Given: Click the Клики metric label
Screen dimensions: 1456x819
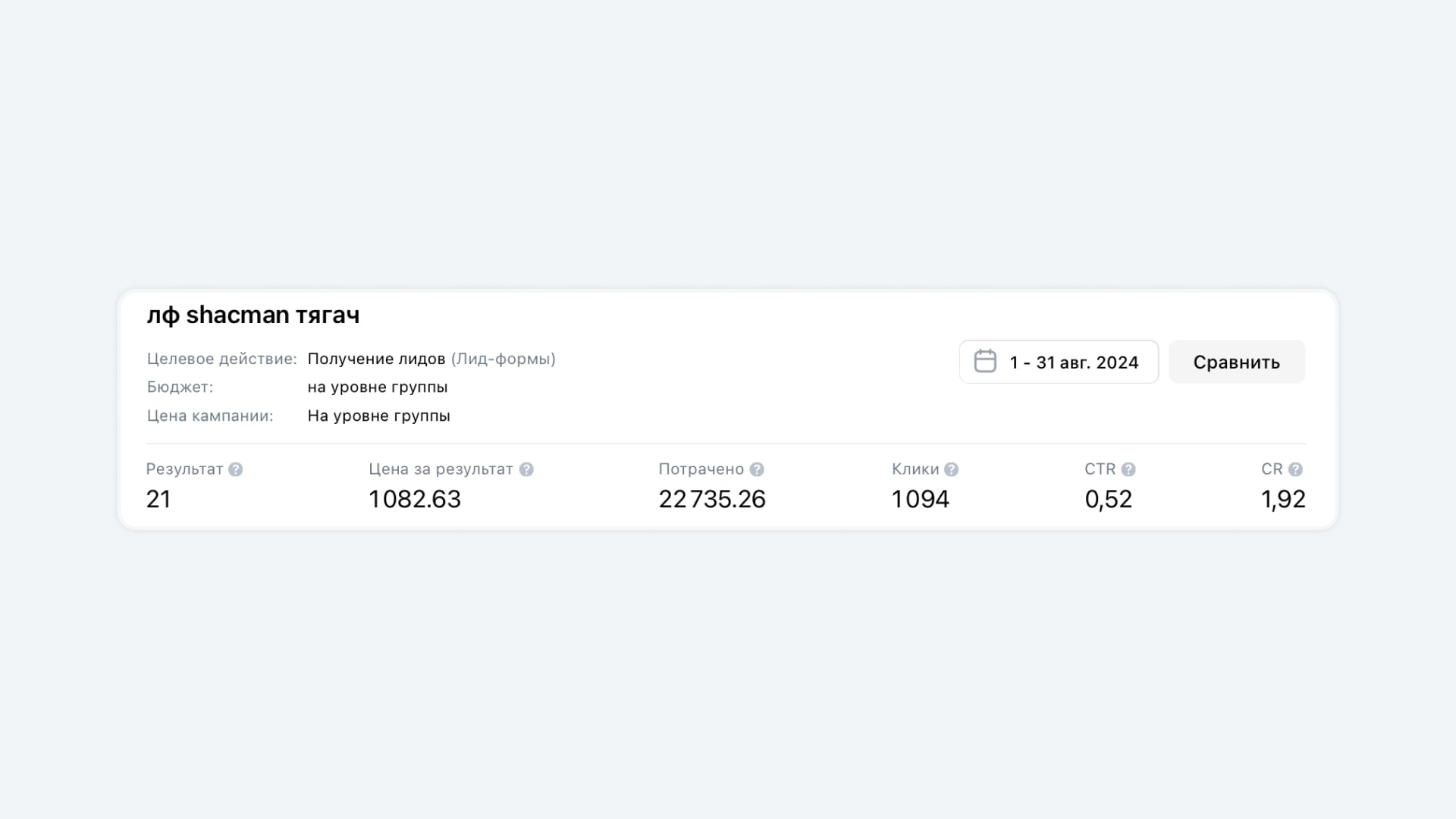Looking at the screenshot, I should (915, 469).
